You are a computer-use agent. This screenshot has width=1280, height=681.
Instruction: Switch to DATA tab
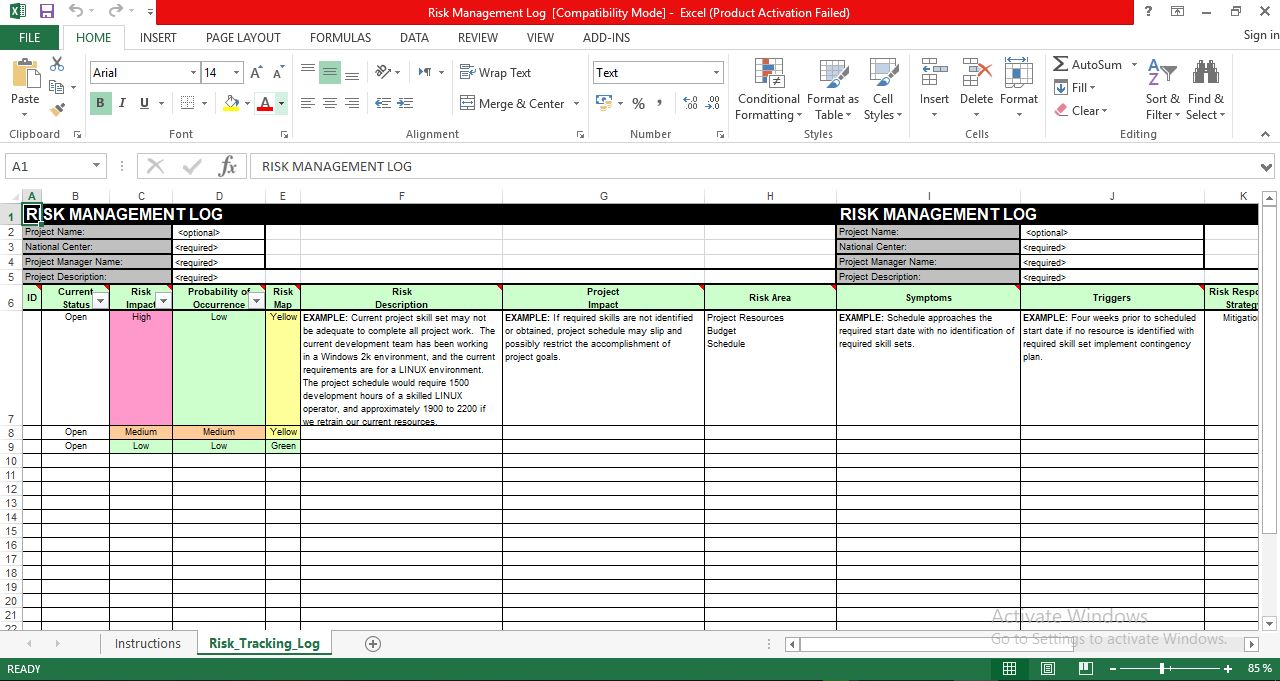click(x=414, y=37)
